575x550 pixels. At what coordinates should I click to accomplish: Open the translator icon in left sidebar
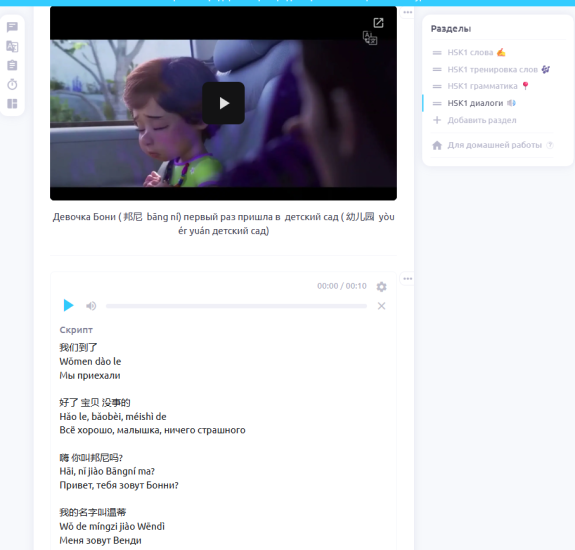click(12, 47)
